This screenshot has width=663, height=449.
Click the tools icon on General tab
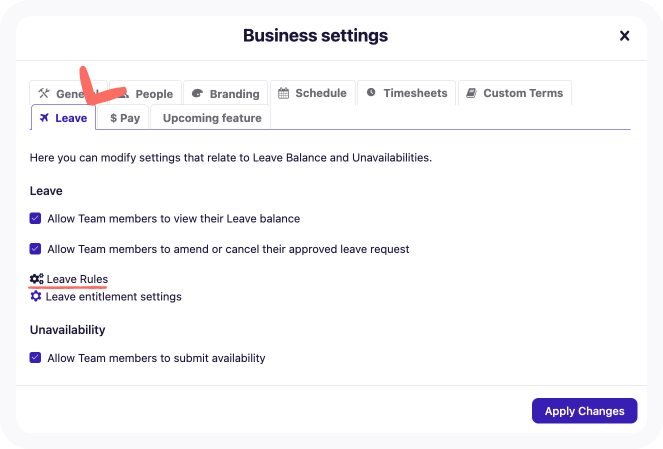pos(44,93)
